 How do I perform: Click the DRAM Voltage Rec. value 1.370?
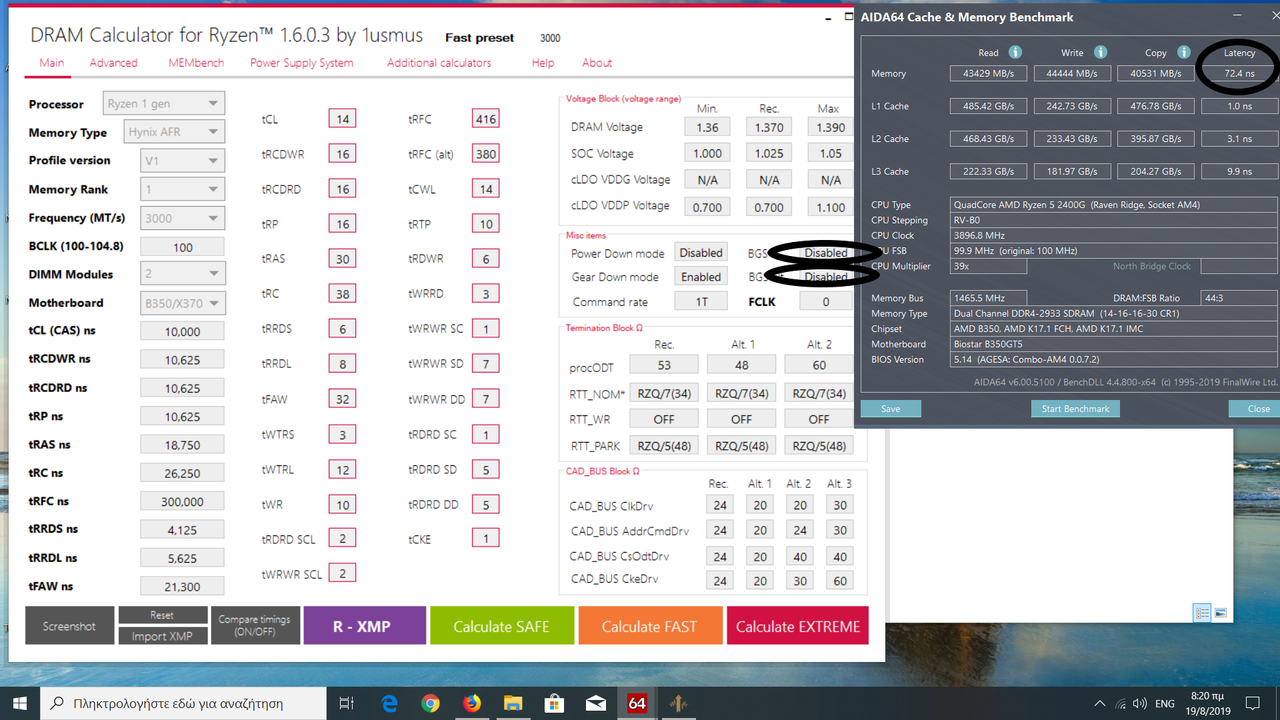pyautogui.click(x=769, y=127)
